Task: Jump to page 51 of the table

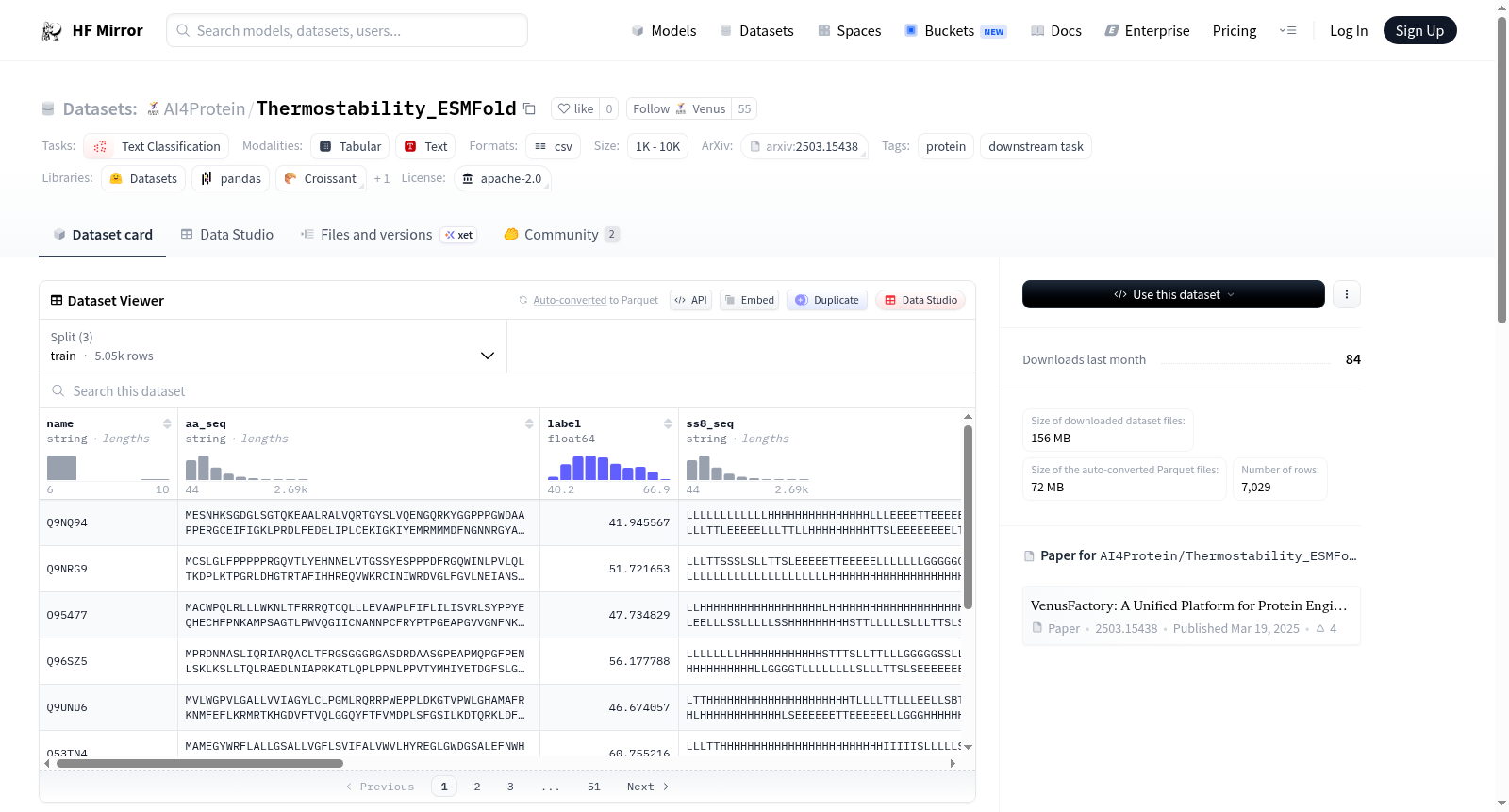Action: coord(594,787)
